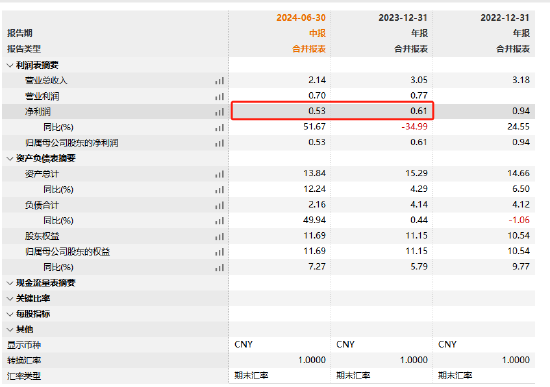The height and width of the screenshot is (387, 550).
Task: Click bar chart icon beside 负债合计
Action: point(220,205)
